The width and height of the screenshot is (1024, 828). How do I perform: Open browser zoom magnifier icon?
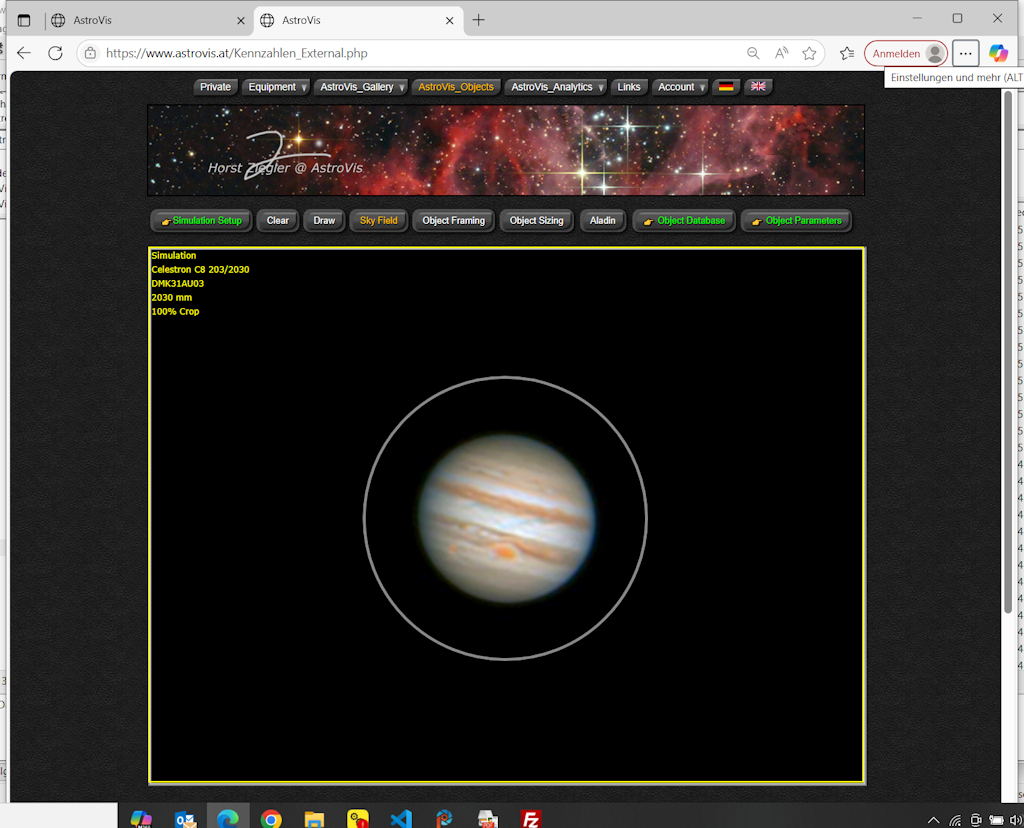coord(753,53)
